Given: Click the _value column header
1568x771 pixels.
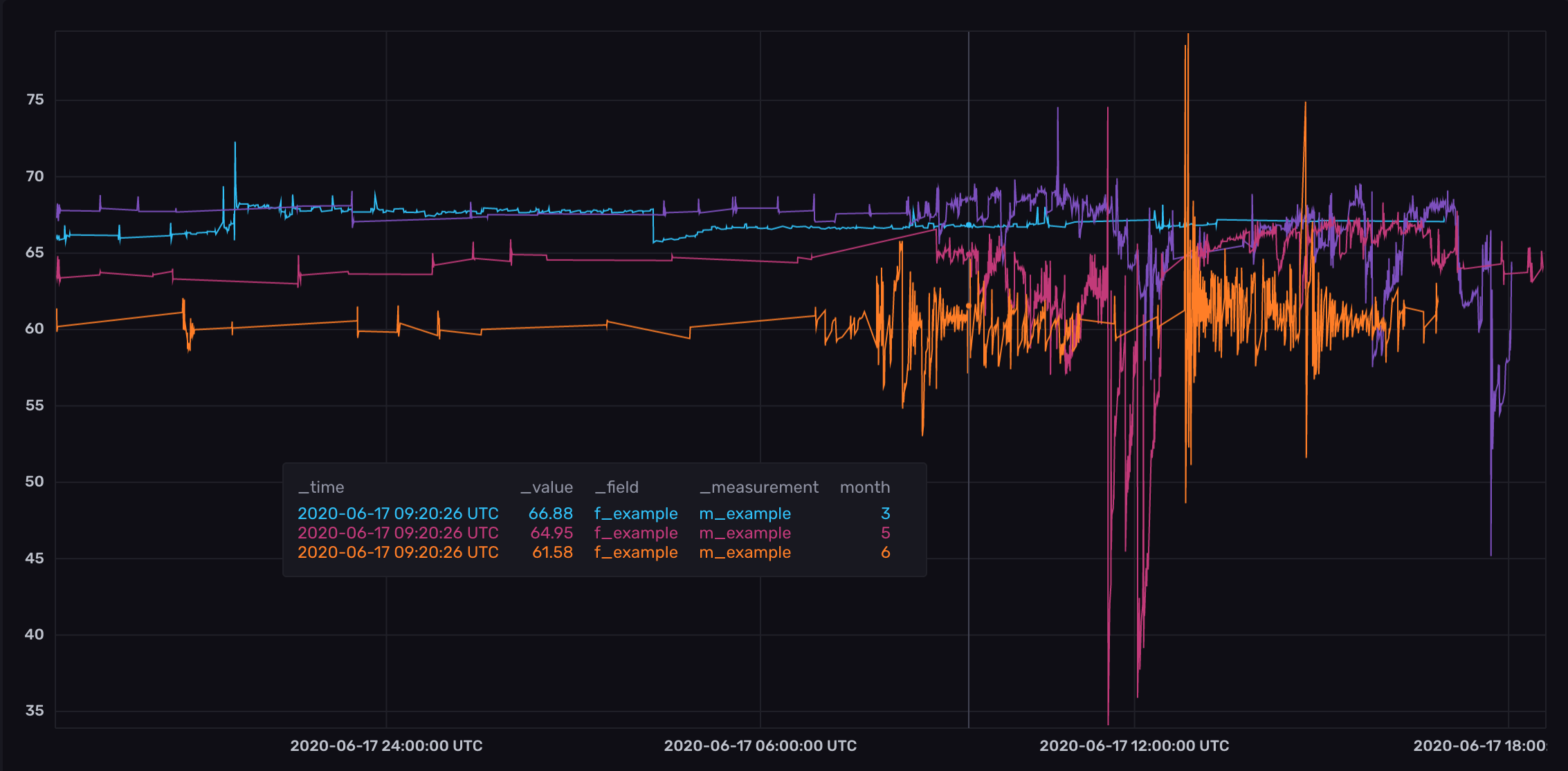Looking at the screenshot, I should tap(547, 487).
